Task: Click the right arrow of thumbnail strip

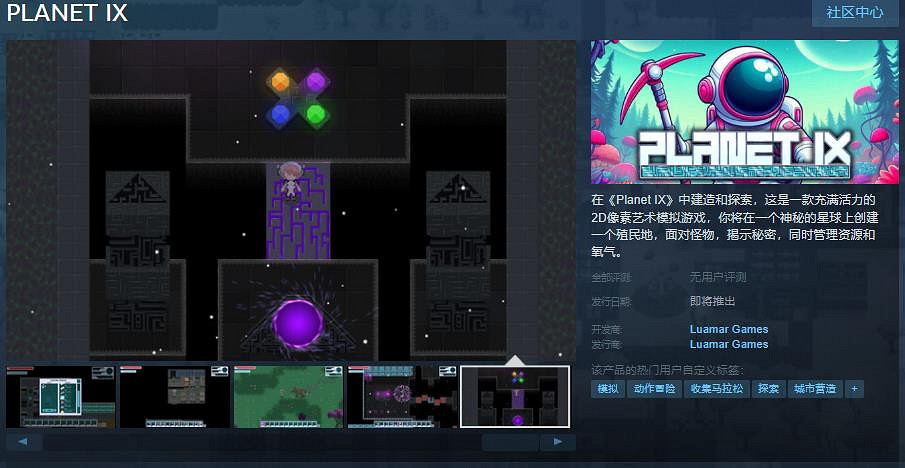Action: pyautogui.click(x=558, y=442)
